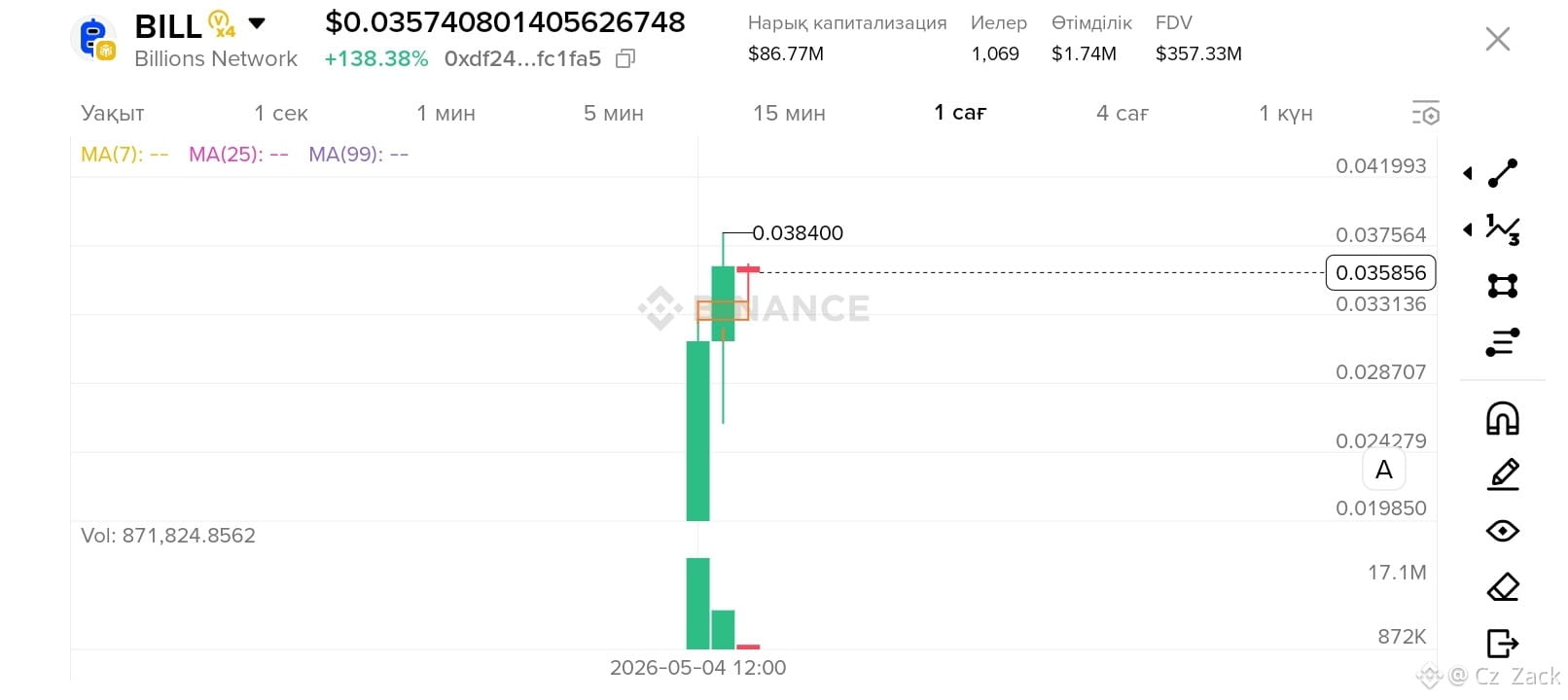Switch to the 4 сағ timeframe
1568x700 pixels.
coord(1123,114)
